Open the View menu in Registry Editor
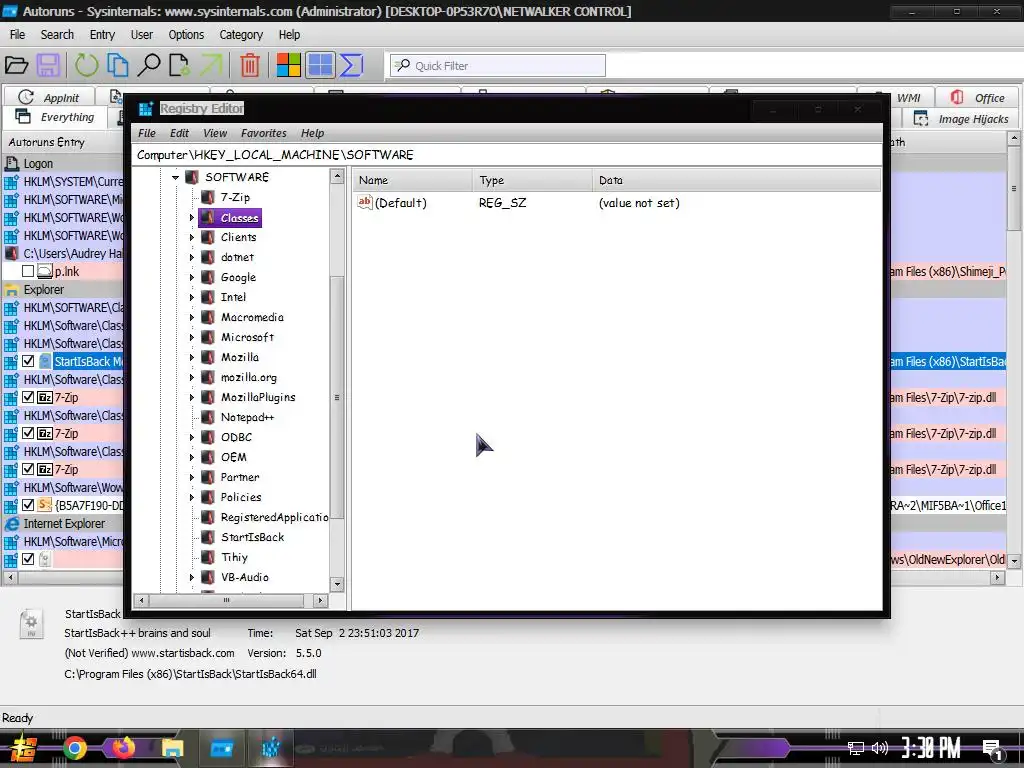 tap(215, 133)
